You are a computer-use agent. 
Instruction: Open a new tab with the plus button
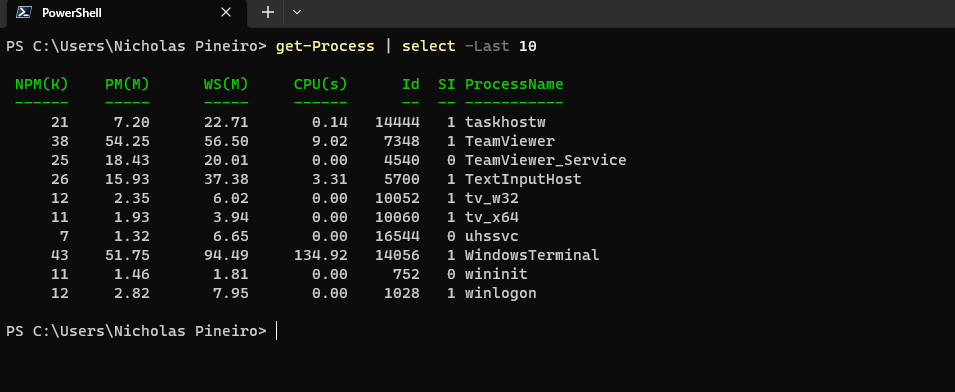[267, 12]
